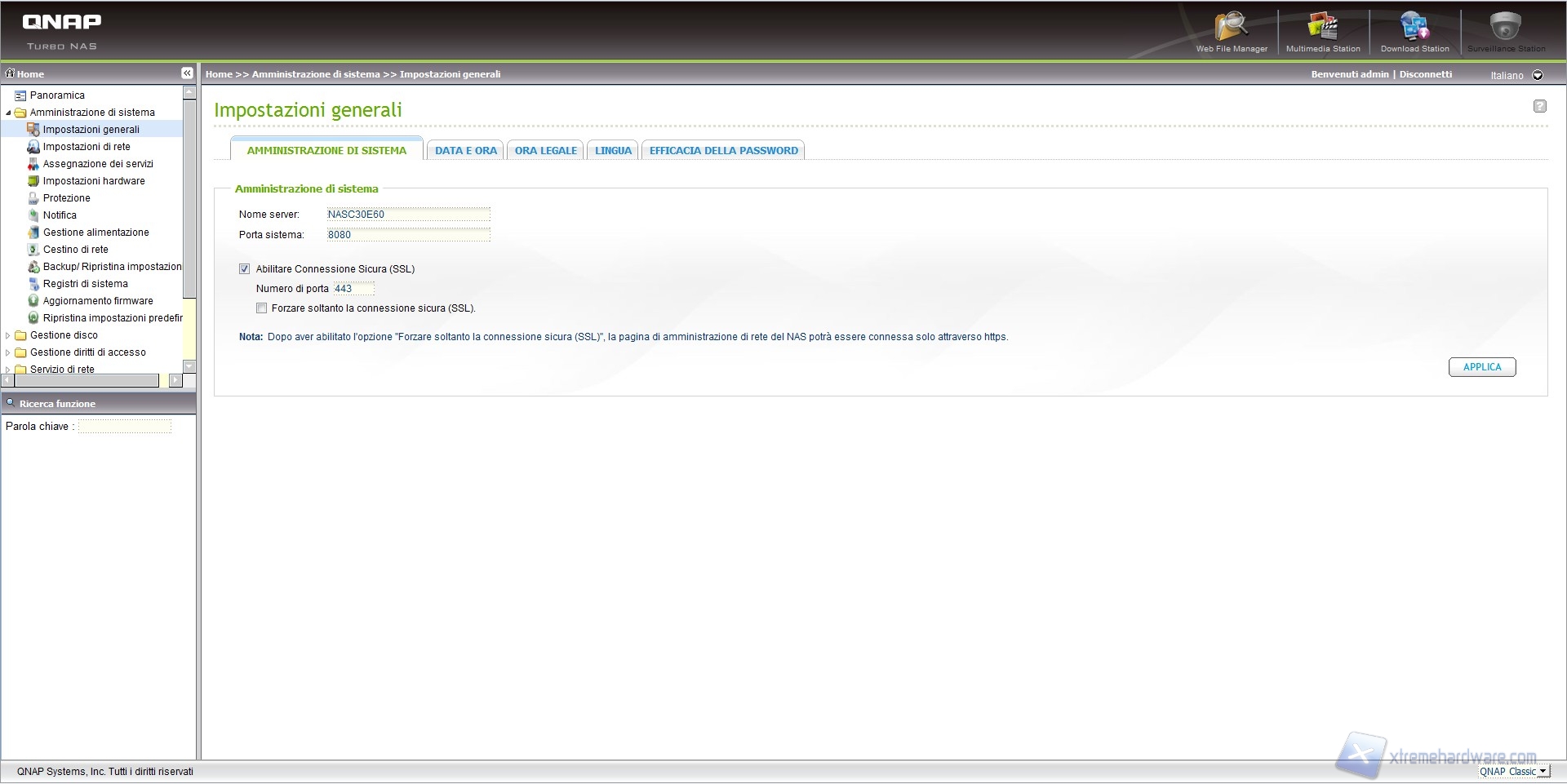This screenshot has height=784, width=1567.
Task: Expand the Gestione disco folder
Action: [x=8, y=335]
